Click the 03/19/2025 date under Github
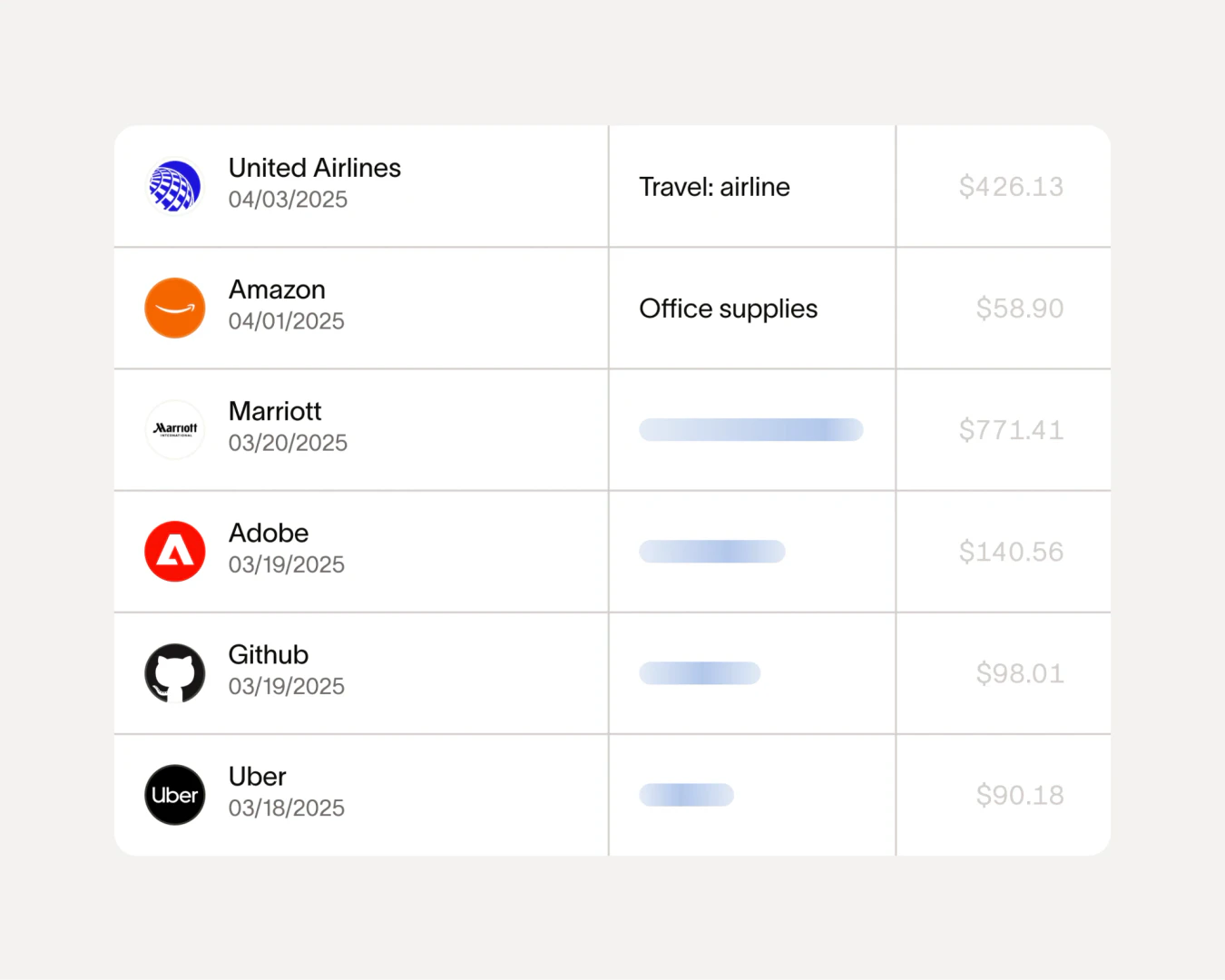1225x980 pixels. (x=286, y=687)
